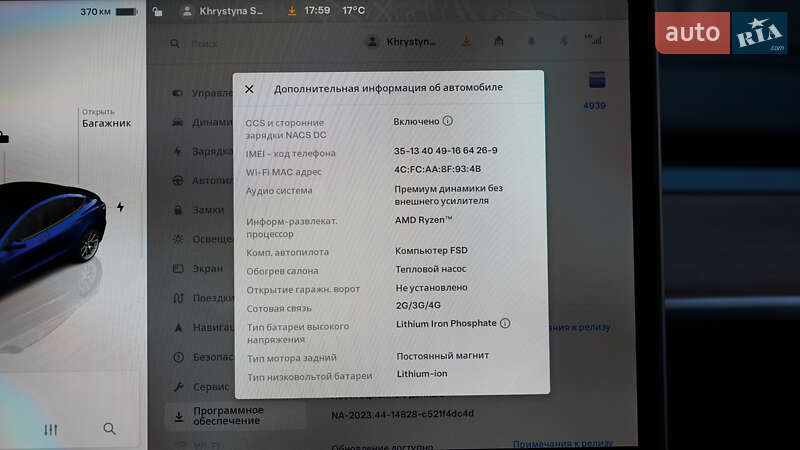This screenshot has width=800, height=450.
Task: Open Поездки trips icon in sidebar
Action: pyautogui.click(x=178, y=298)
